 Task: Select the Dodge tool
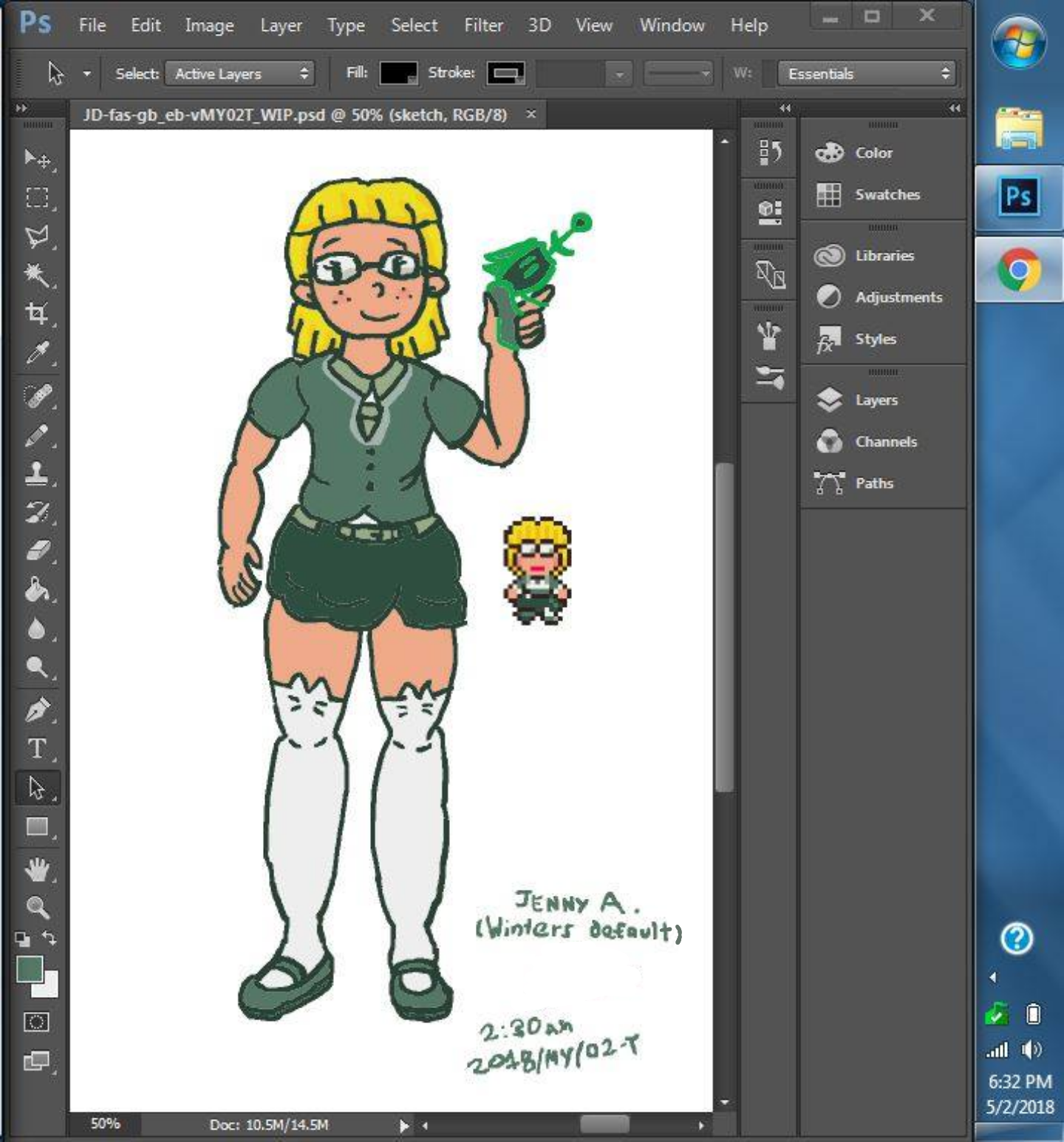37,667
